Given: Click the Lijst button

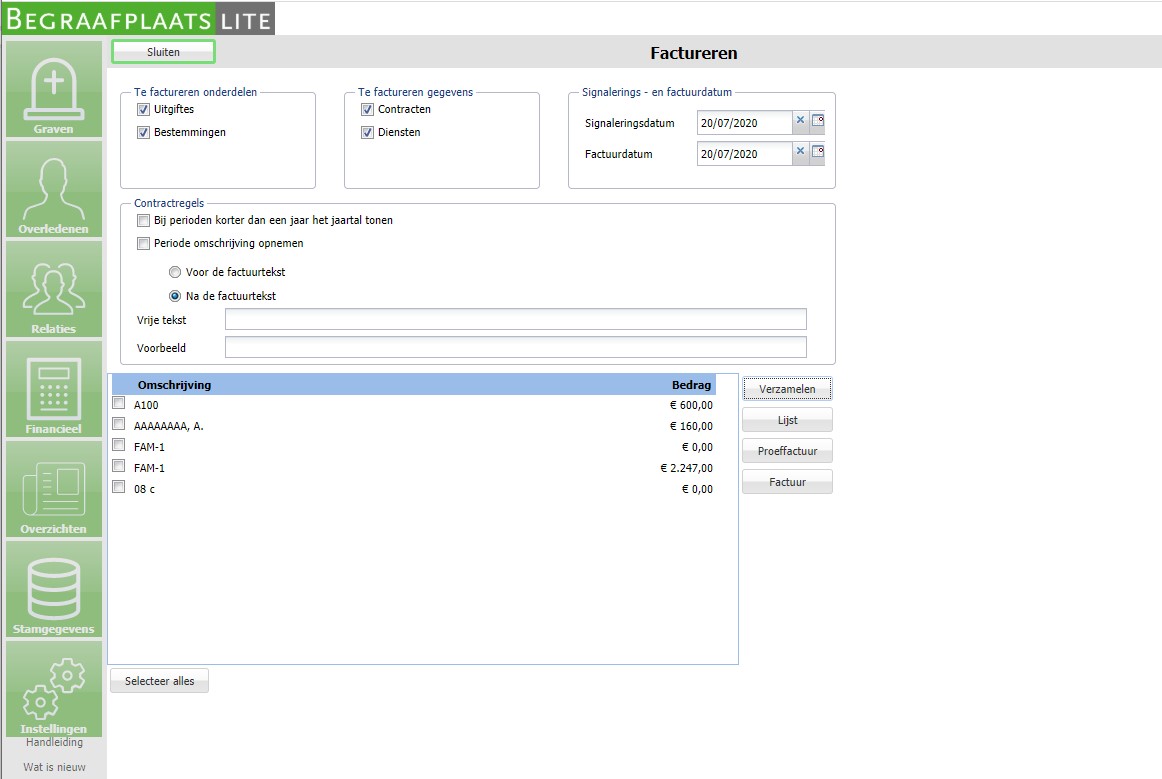Looking at the screenshot, I should pos(787,420).
